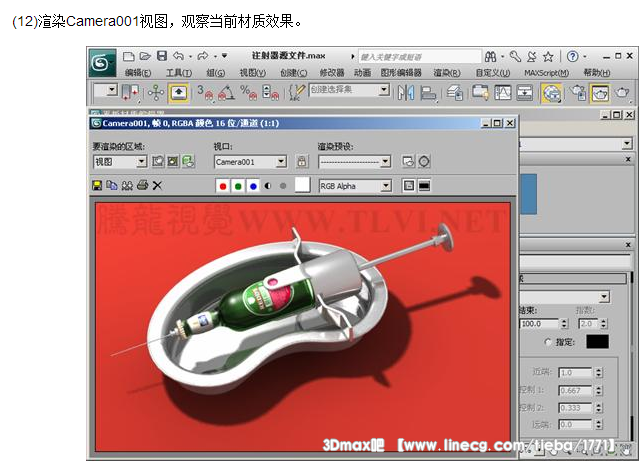Open the key icon for the subscription center
644x462 pixels.
[x=515, y=56]
